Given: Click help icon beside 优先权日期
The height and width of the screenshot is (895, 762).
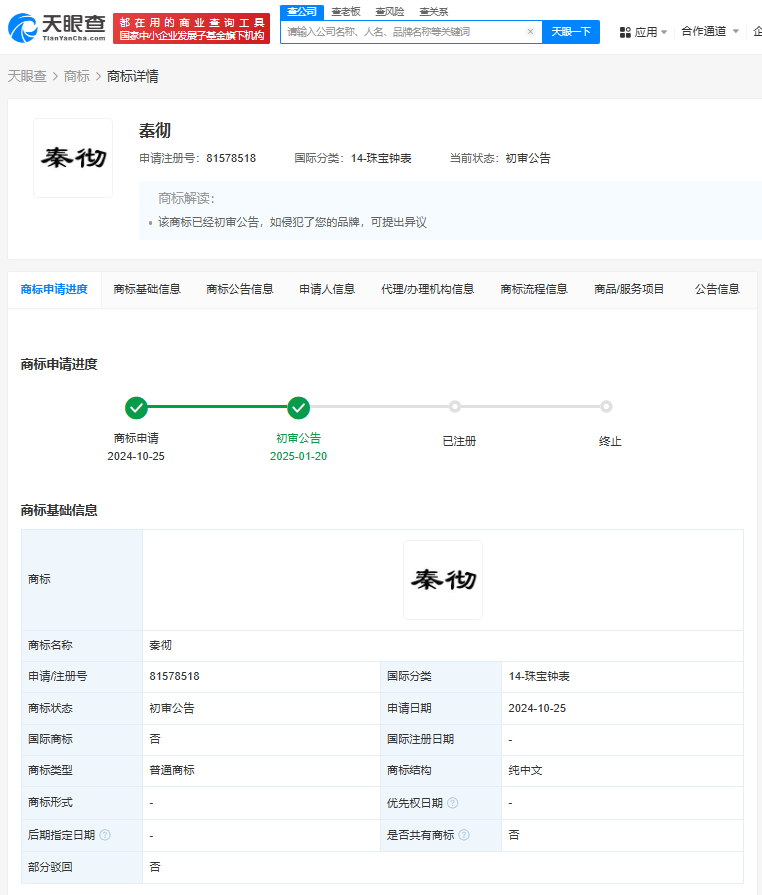Looking at the screenshot, I should tap(453, 803).
